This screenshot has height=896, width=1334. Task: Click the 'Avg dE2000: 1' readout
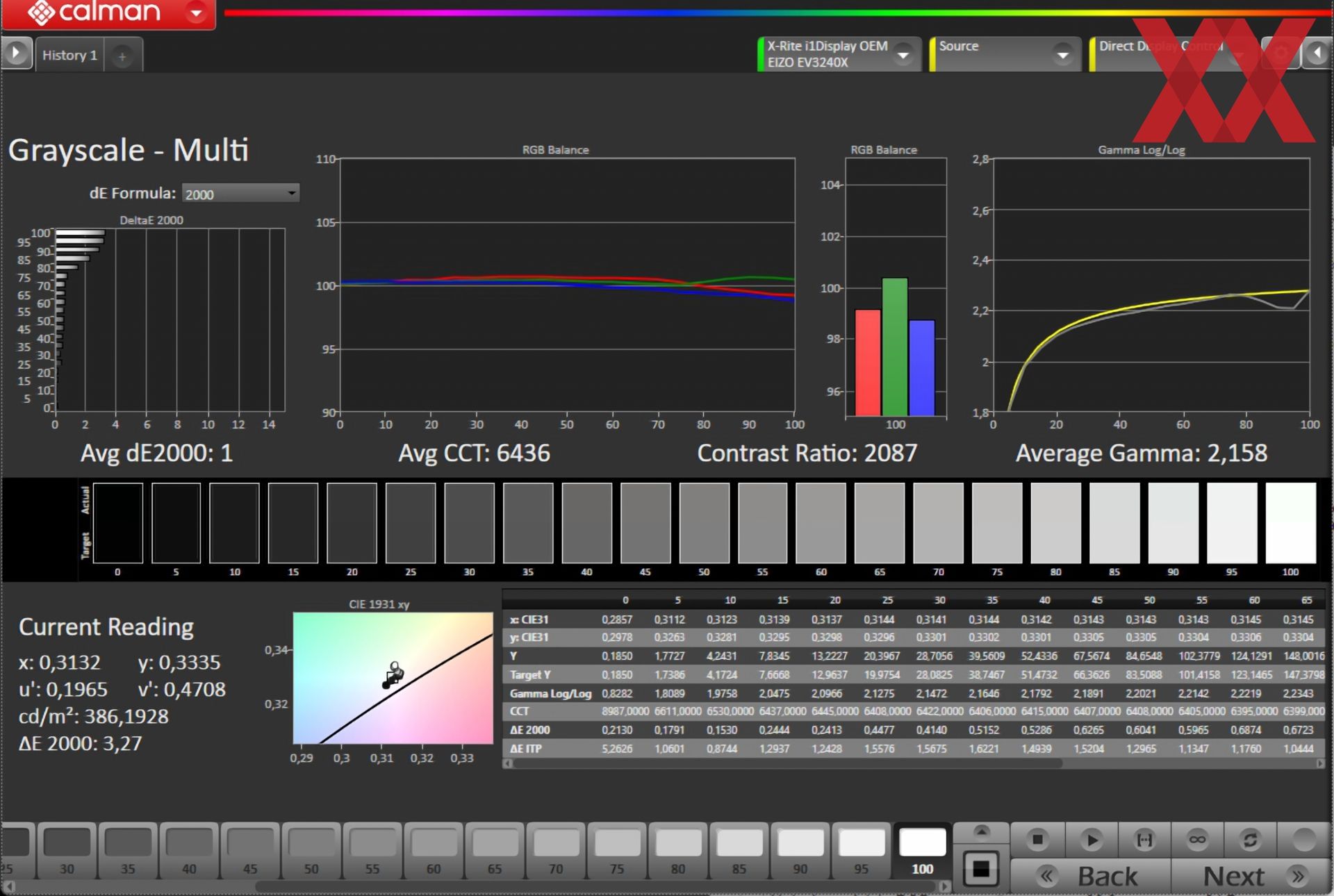point(156,454)
